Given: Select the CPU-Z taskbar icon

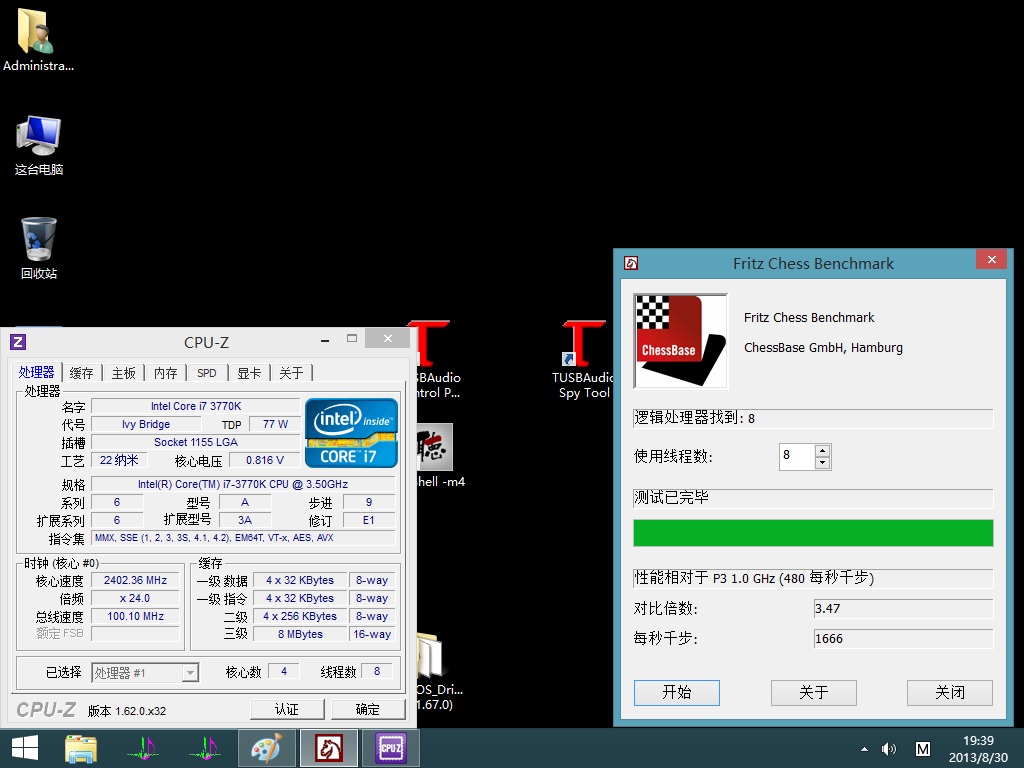Looking at the screenshot, I should point(391,748).
